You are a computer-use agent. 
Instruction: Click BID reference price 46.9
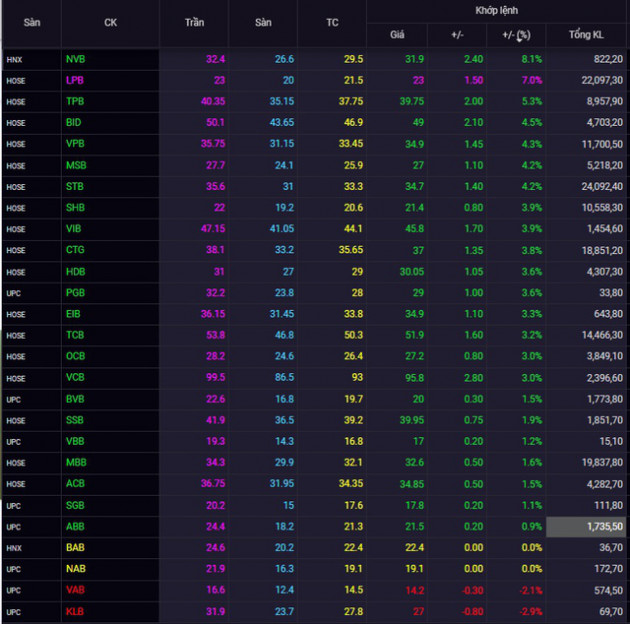(353, 123)
